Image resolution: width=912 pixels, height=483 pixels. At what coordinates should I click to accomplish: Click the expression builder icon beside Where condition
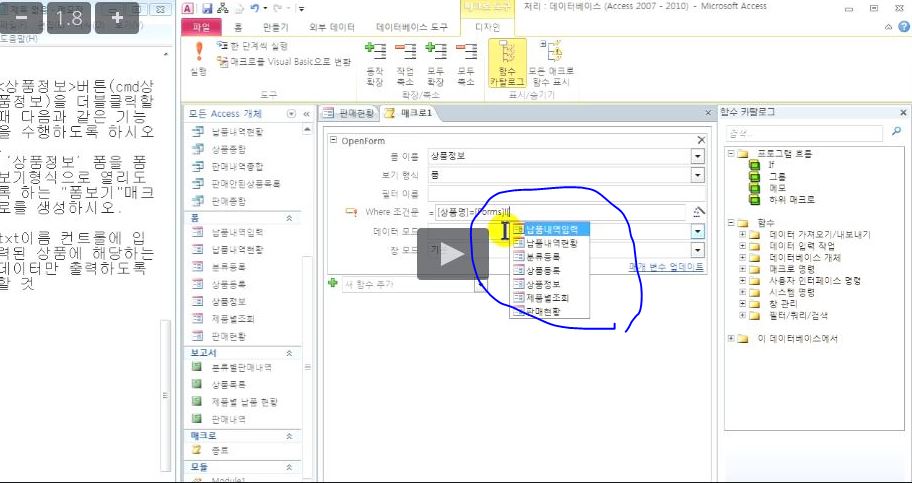pyautogui.click(x=699, y=211)
